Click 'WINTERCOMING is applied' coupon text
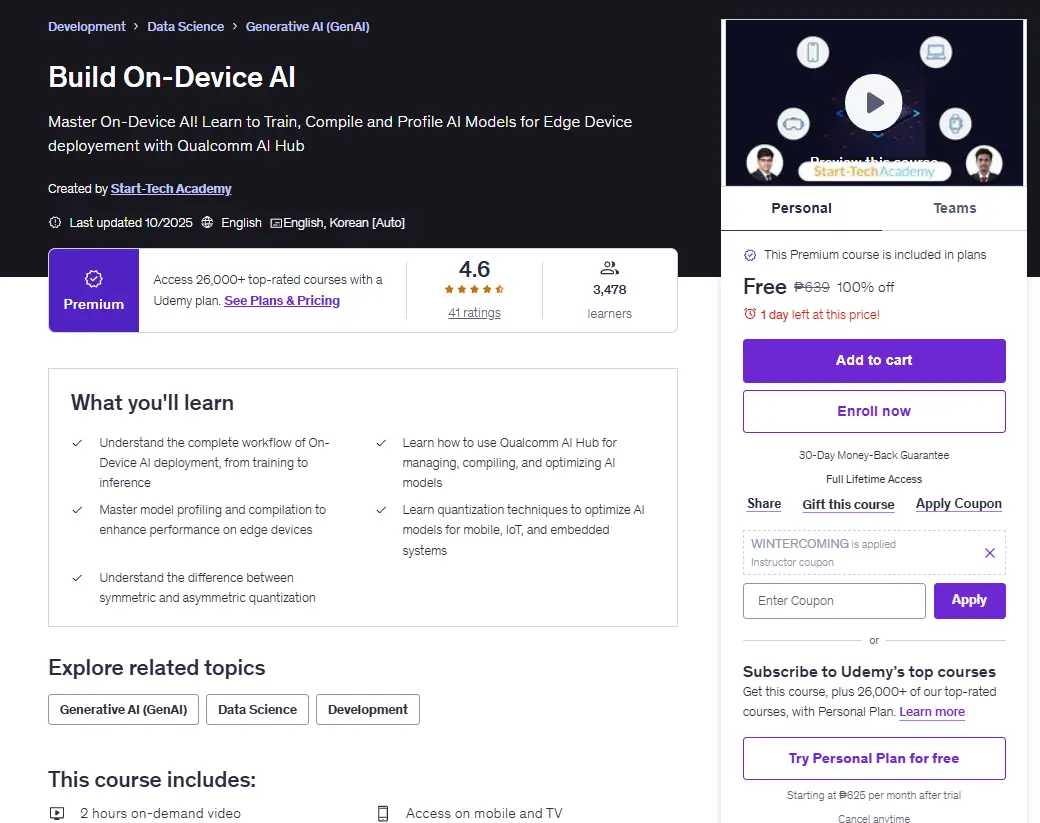 pyautogui.click(x=823, y=544)
